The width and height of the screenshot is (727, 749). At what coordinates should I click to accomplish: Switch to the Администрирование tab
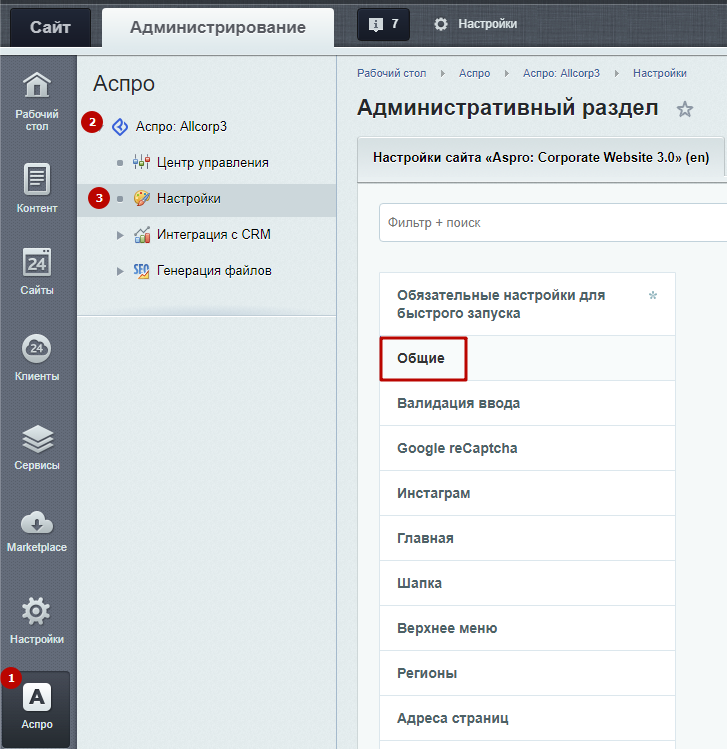(218, 27)
